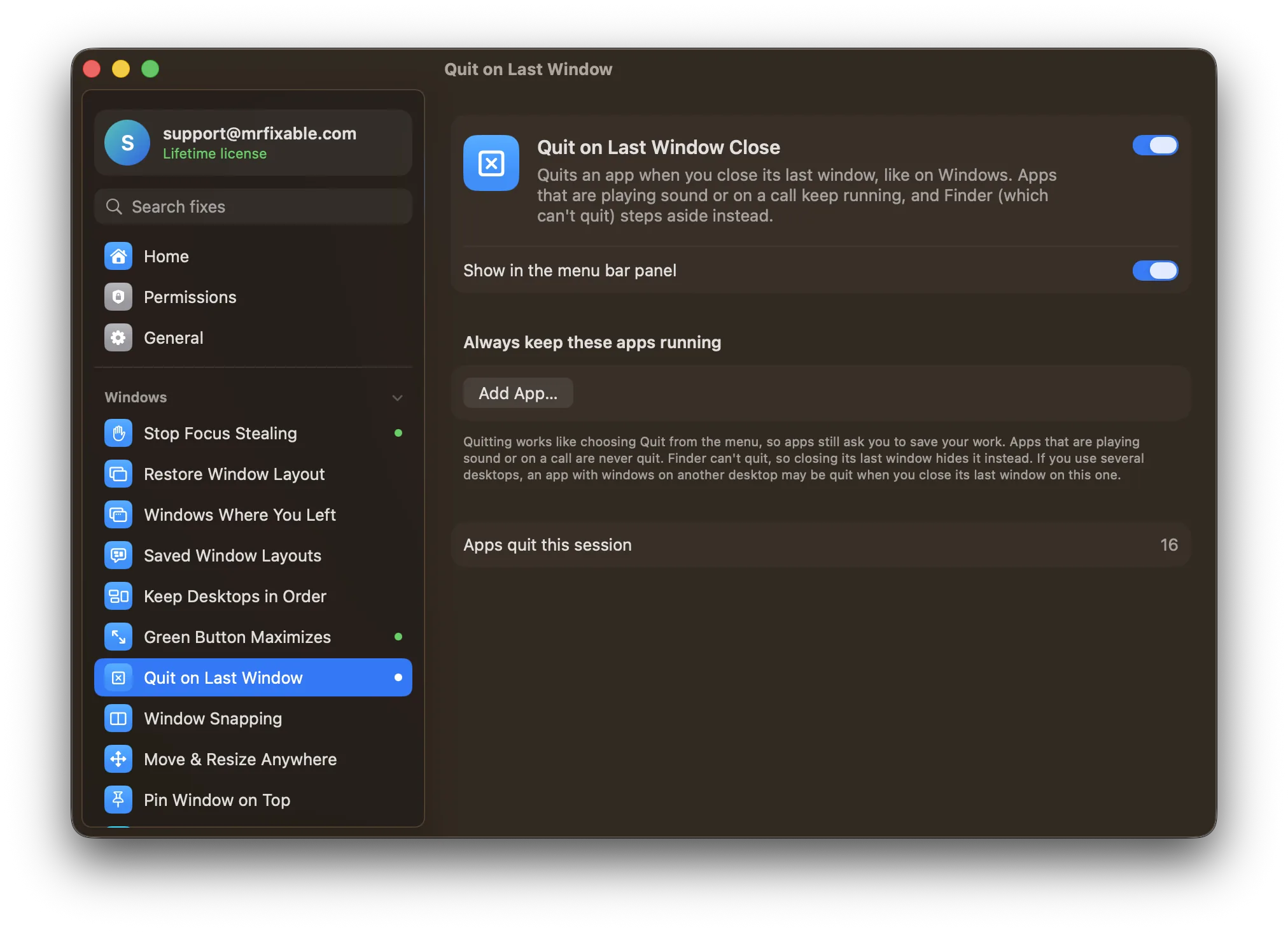
Task: Click the Move & Resize Anywhere arrows icon
Action: (118, 759)
